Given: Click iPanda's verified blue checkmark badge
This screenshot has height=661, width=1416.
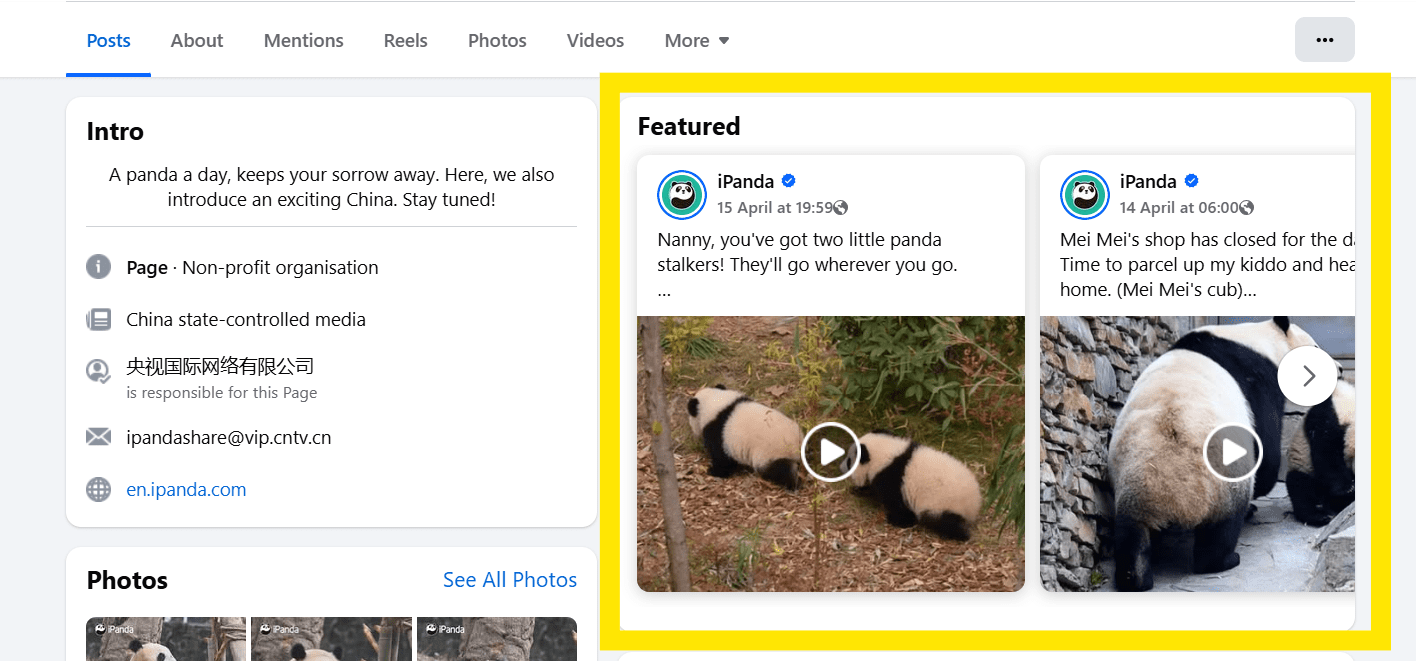Looking at the screenshot, I should point(787,181).
